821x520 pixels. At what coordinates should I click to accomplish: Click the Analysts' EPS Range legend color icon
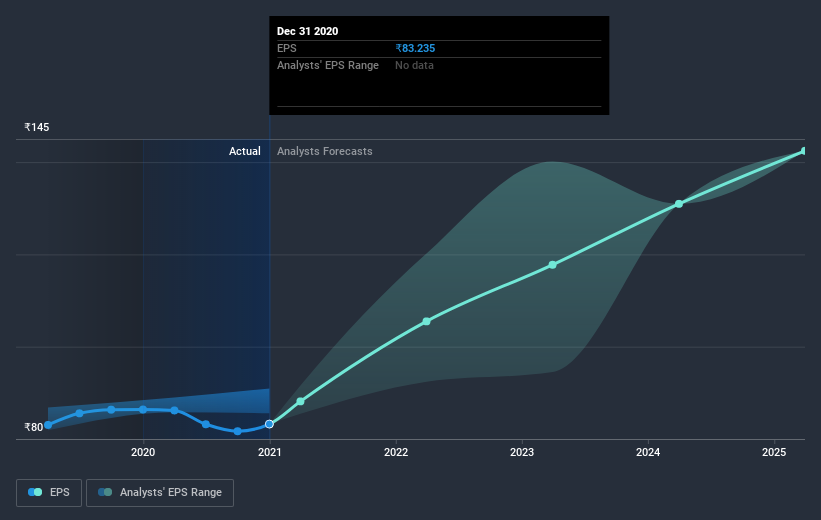click(105, 492)
